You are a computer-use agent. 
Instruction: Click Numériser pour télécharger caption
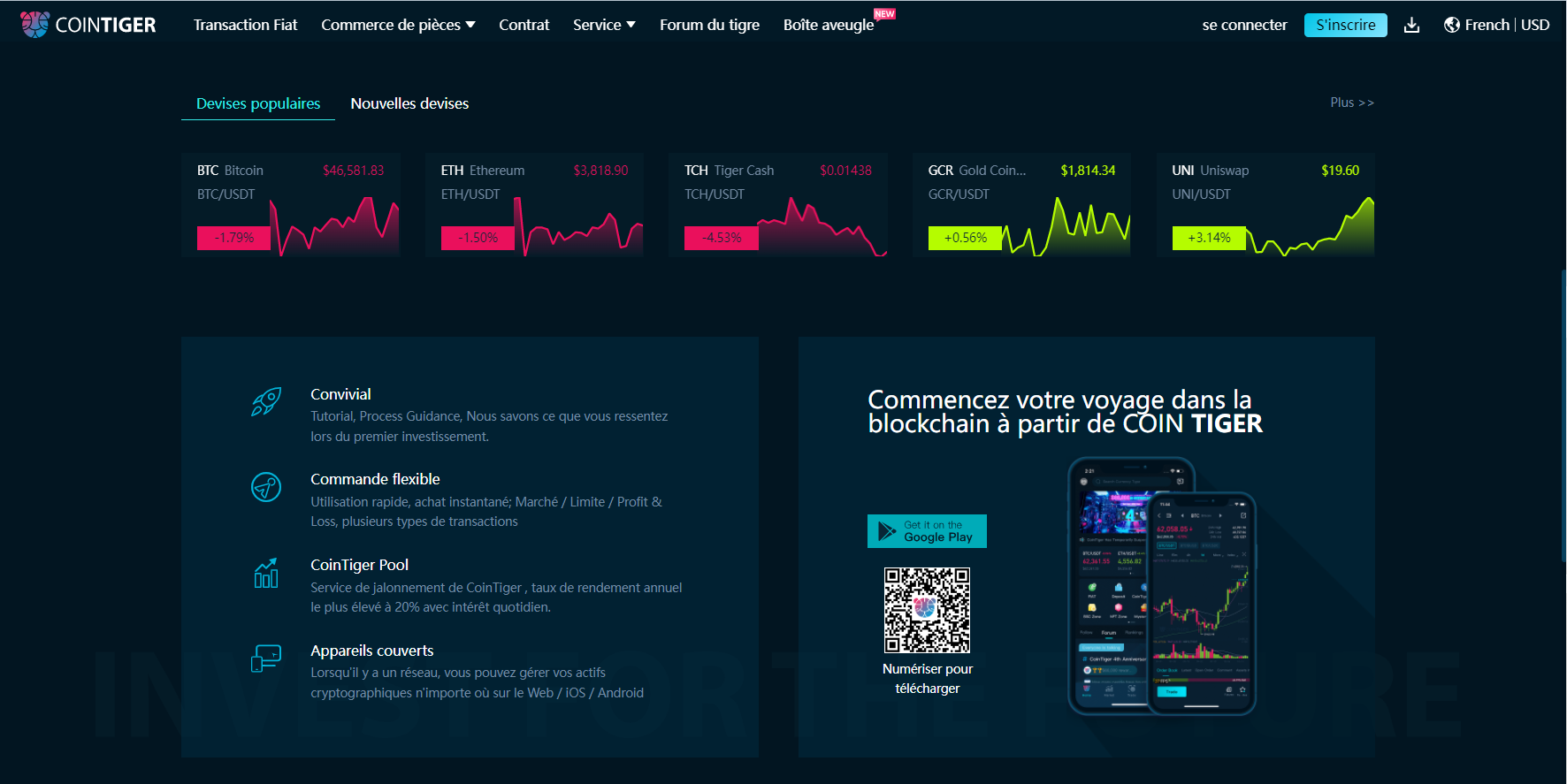tap(927, 679)
